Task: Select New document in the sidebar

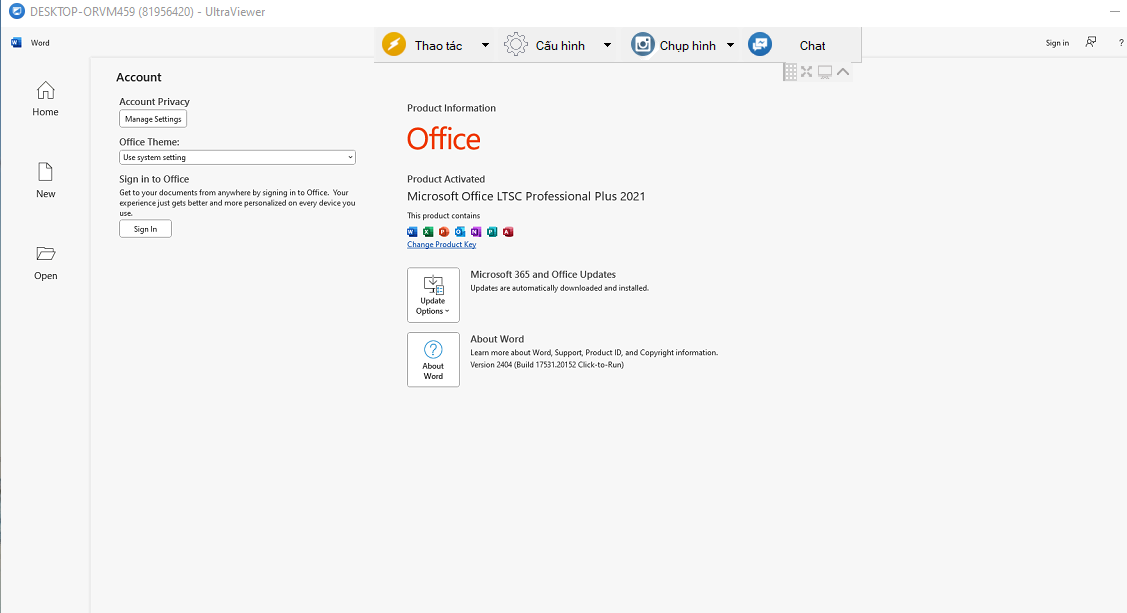Action: pyautogui.click(x=45, y=180)
